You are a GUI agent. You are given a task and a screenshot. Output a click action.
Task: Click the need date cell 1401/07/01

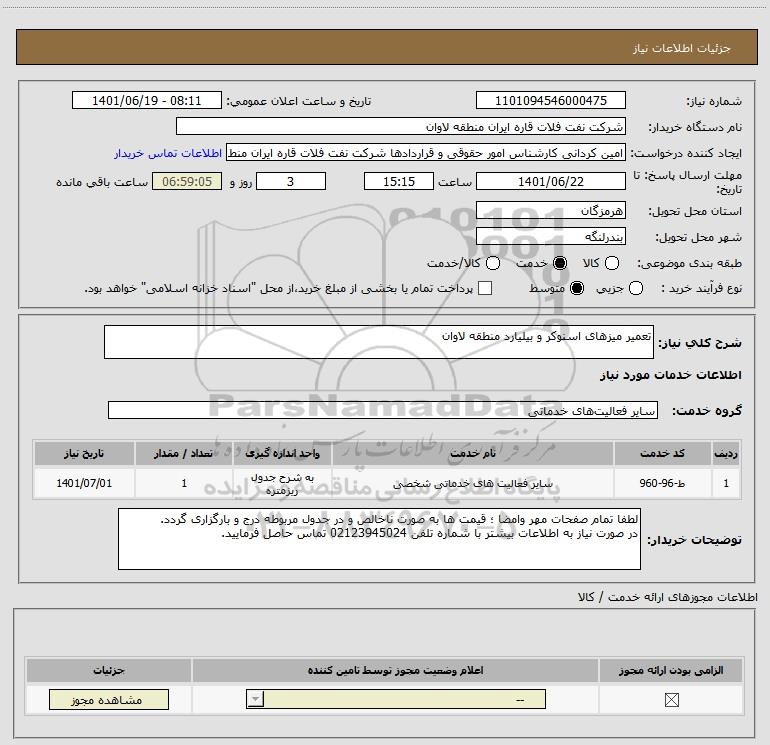tap(84, 483)
